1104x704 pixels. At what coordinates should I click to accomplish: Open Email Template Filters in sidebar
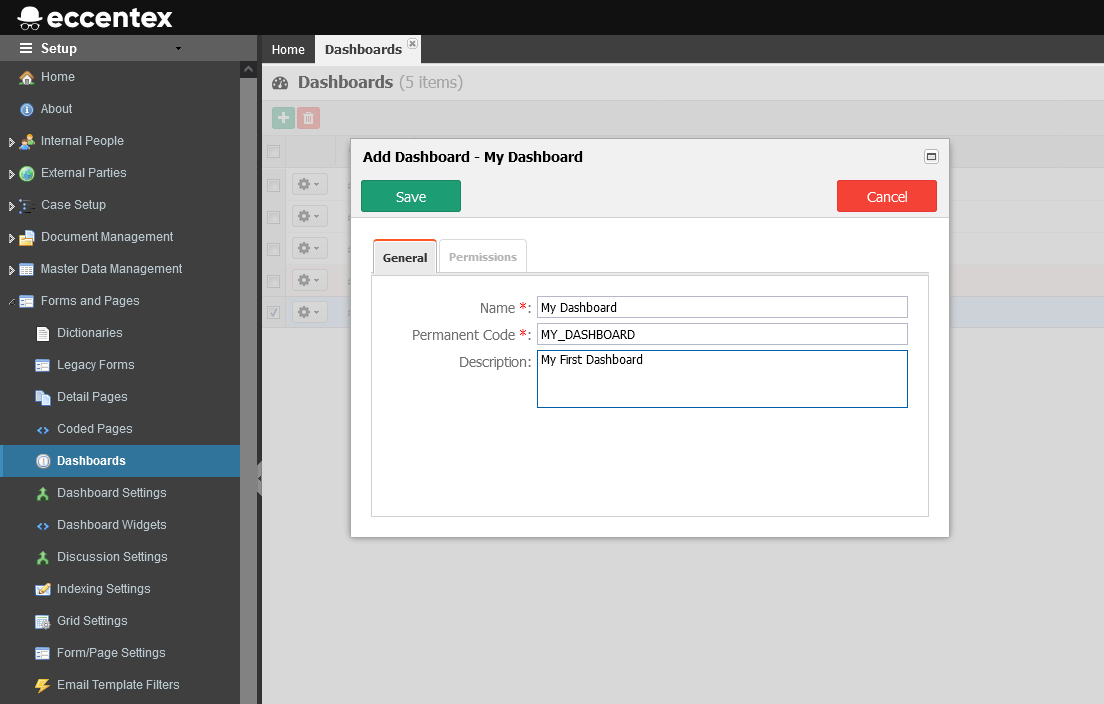tap(118, 684)
